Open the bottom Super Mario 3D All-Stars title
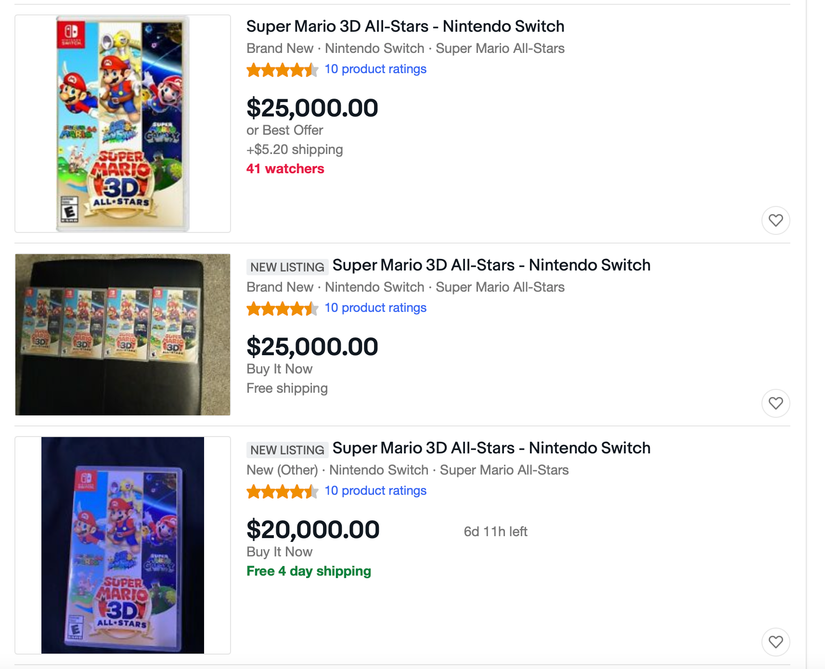This screenshot has width=825, height=669. click(489, 448)
